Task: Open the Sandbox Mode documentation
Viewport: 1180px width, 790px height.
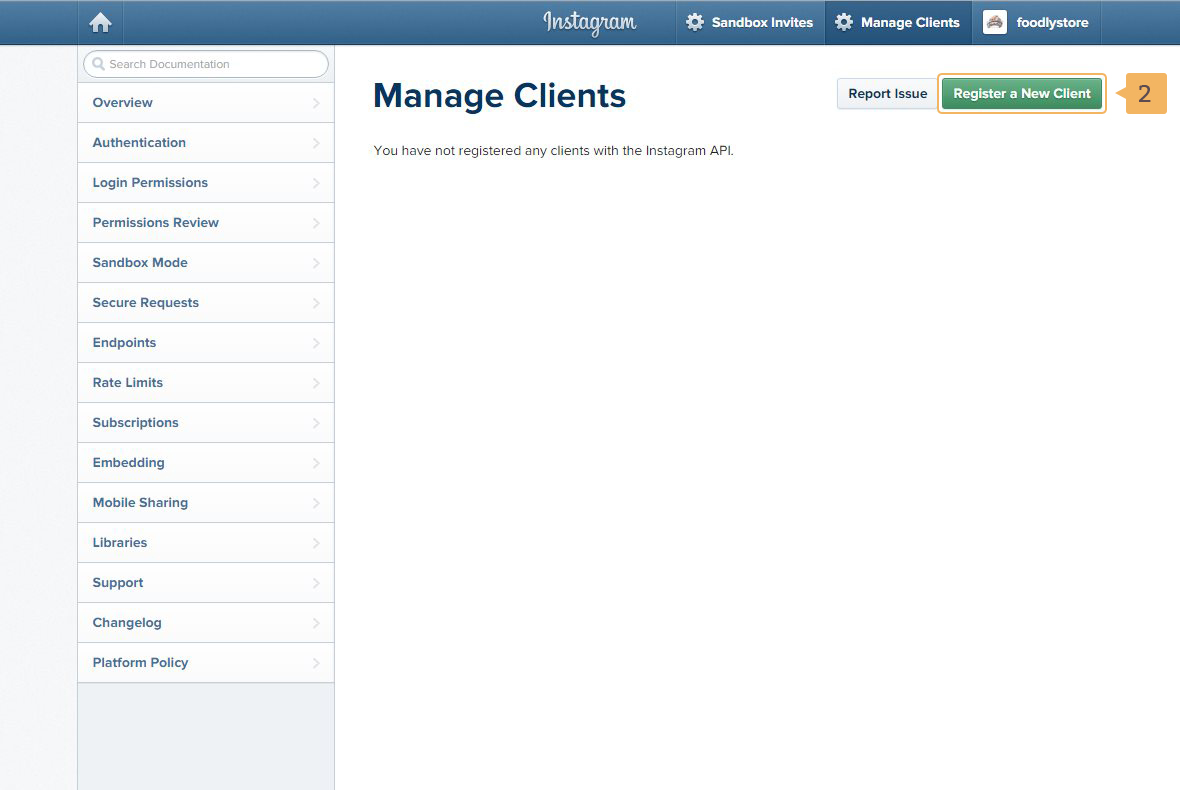Action: pyautogui.click(x=140, y=263)
